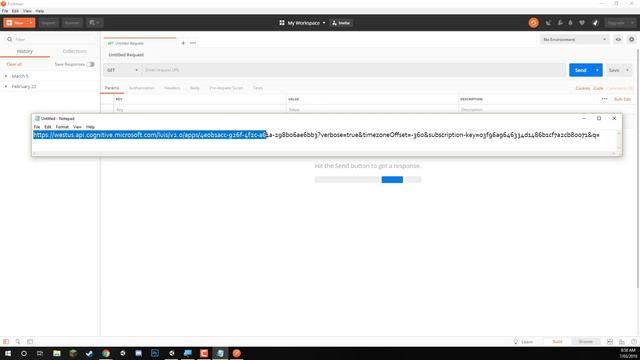Click the orange sync status icon

(x=533, y=23)
